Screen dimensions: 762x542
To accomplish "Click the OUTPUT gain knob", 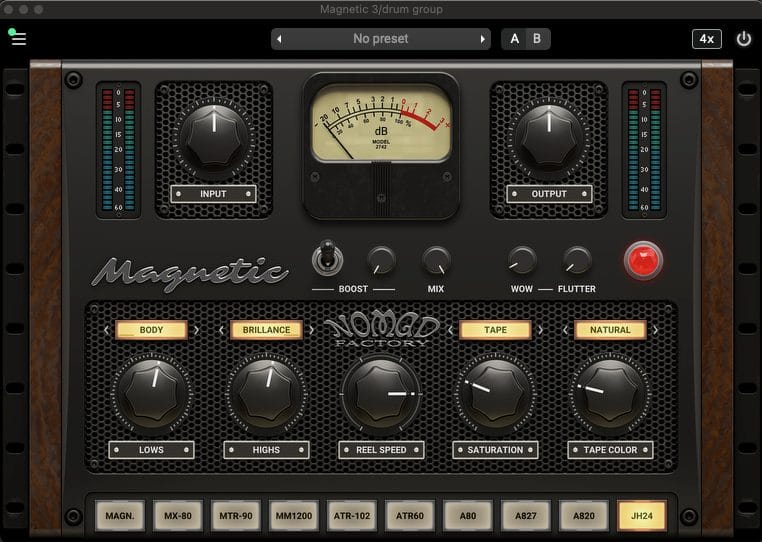I will (x=548, y=132).
